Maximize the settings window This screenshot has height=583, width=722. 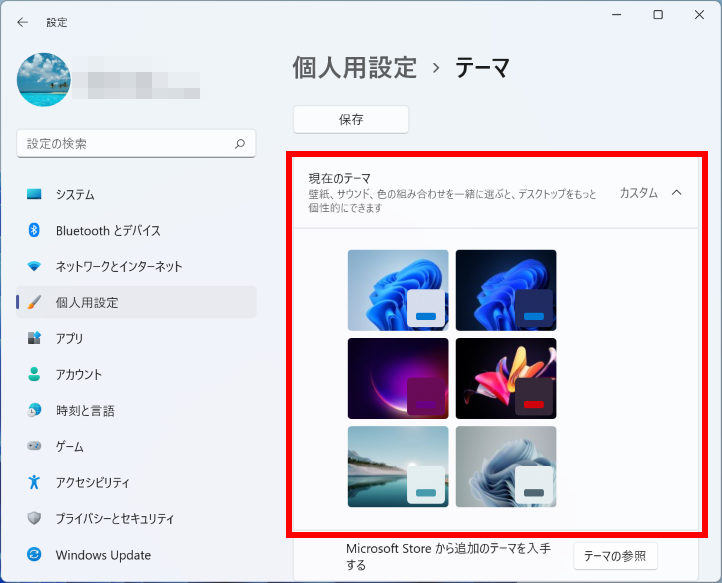[x=658, y=15]
